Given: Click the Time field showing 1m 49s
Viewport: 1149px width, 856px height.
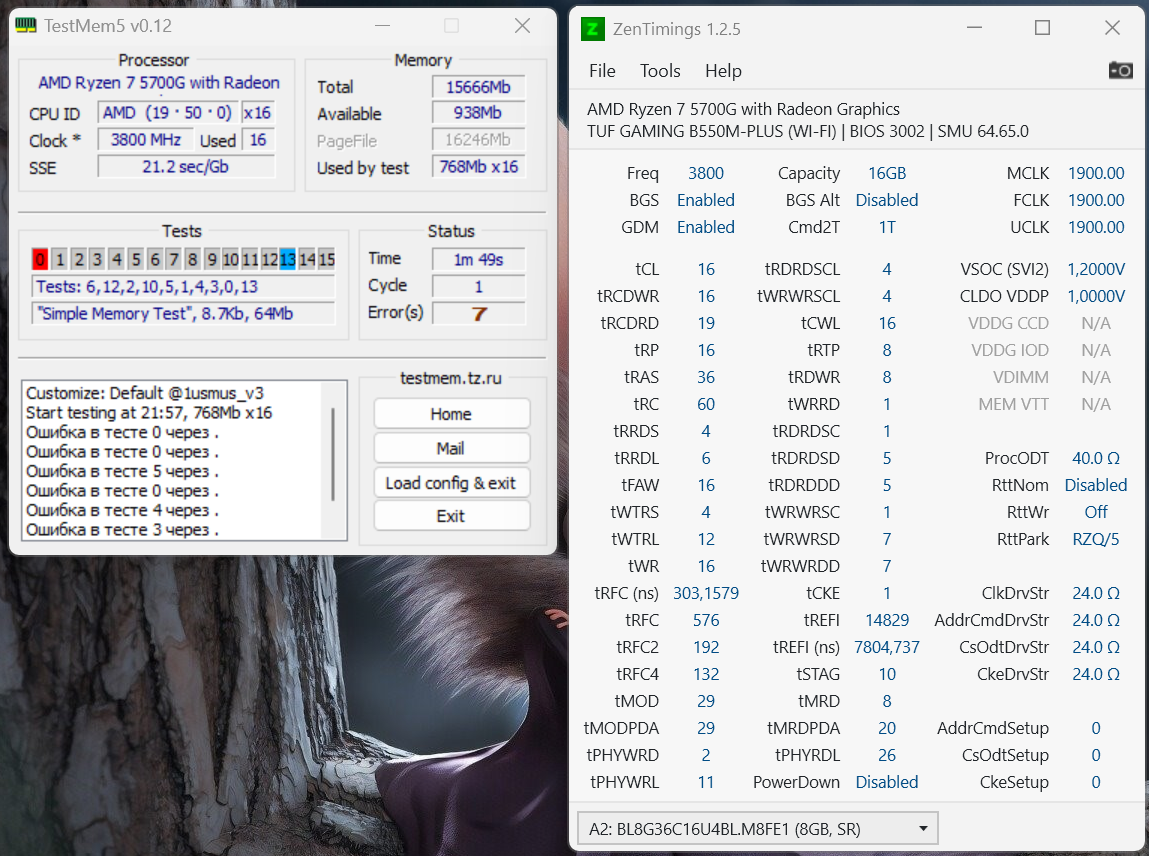Looking at the screenshot, I should tap(479, 259).
